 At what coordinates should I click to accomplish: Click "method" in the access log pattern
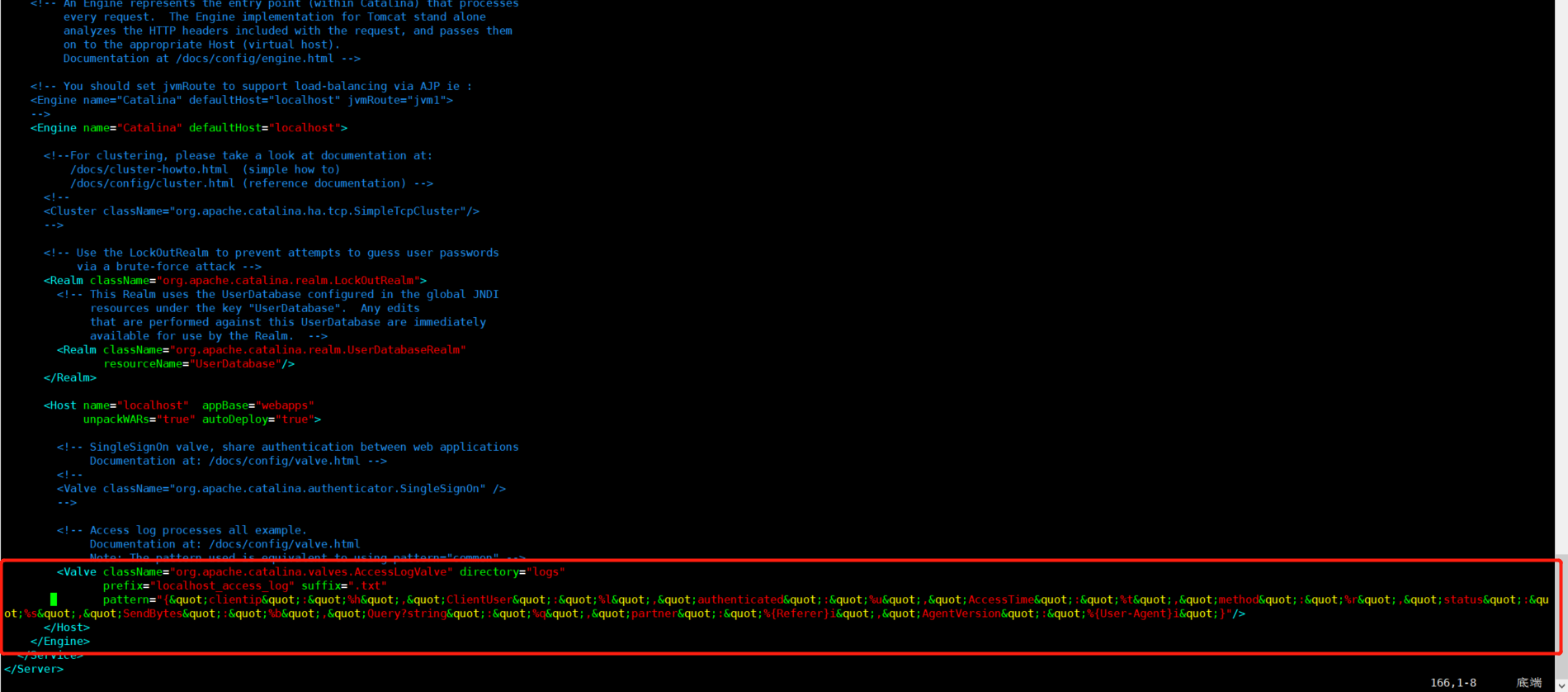tap(1239, 600)
